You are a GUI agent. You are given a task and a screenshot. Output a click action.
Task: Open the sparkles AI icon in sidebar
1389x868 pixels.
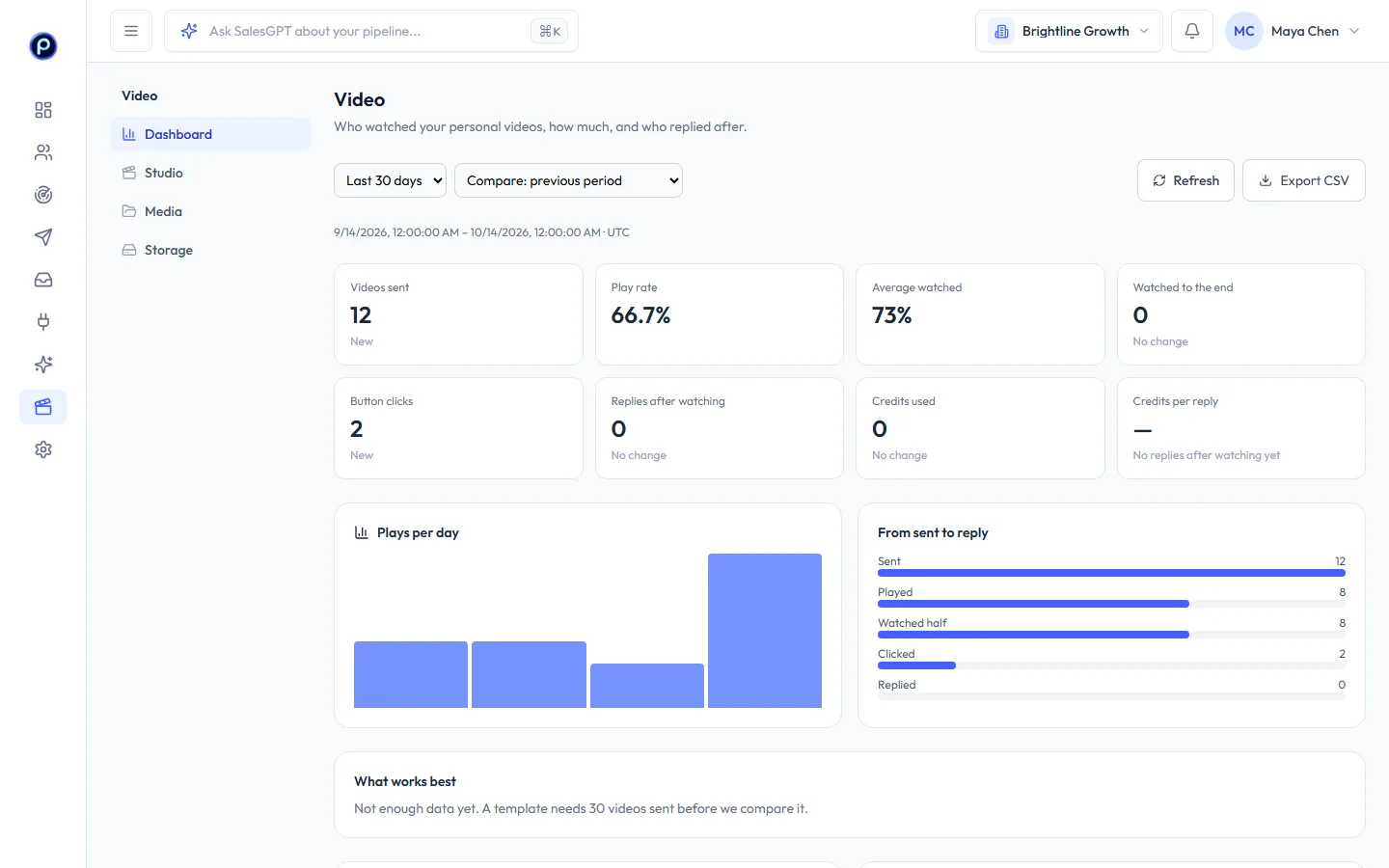point(42,365)
